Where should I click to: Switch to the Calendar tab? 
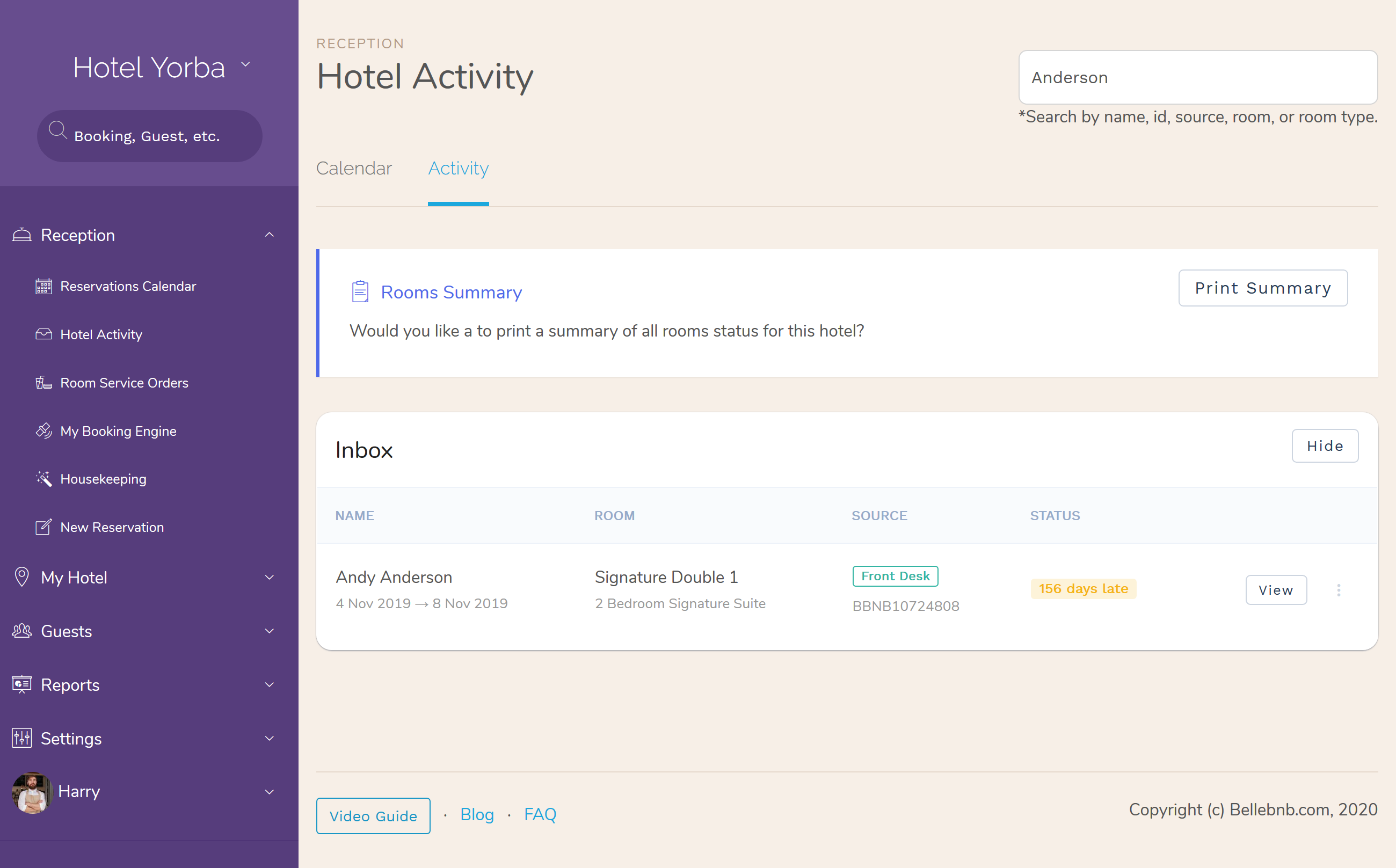tap(354, 168)
